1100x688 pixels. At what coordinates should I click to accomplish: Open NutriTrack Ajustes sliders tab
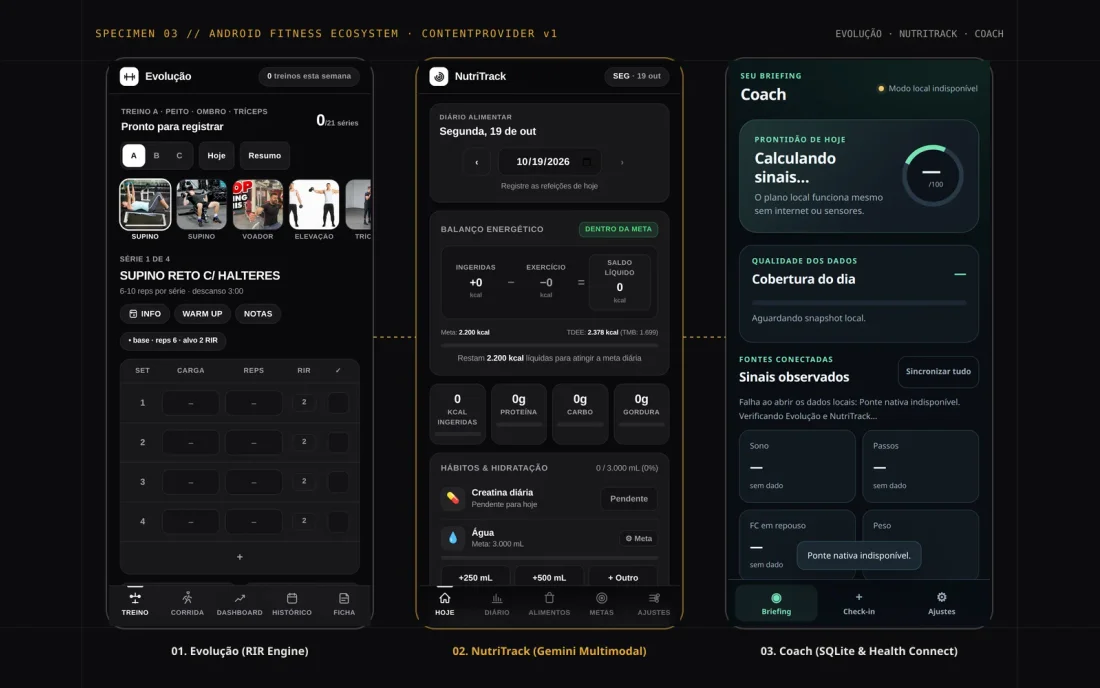(654, 604)
